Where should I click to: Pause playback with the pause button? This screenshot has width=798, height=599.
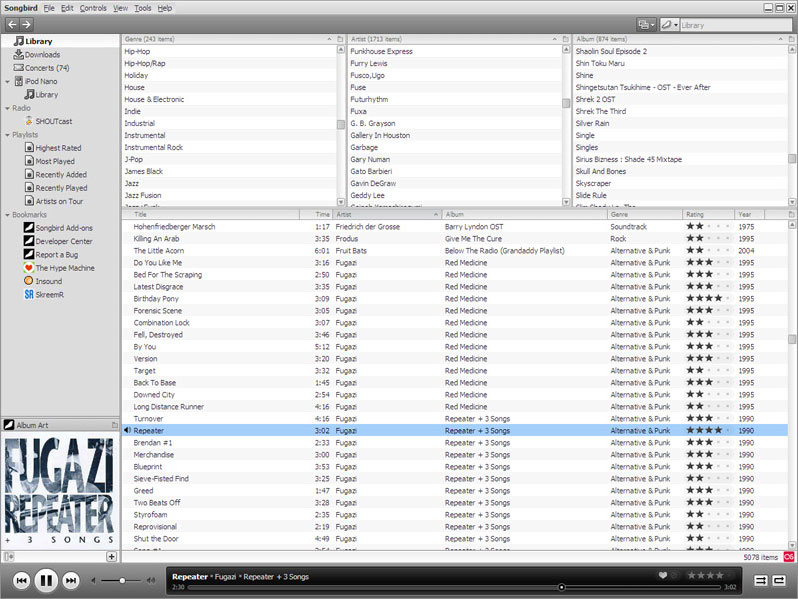pyautogui.click(x=46, y=580)
